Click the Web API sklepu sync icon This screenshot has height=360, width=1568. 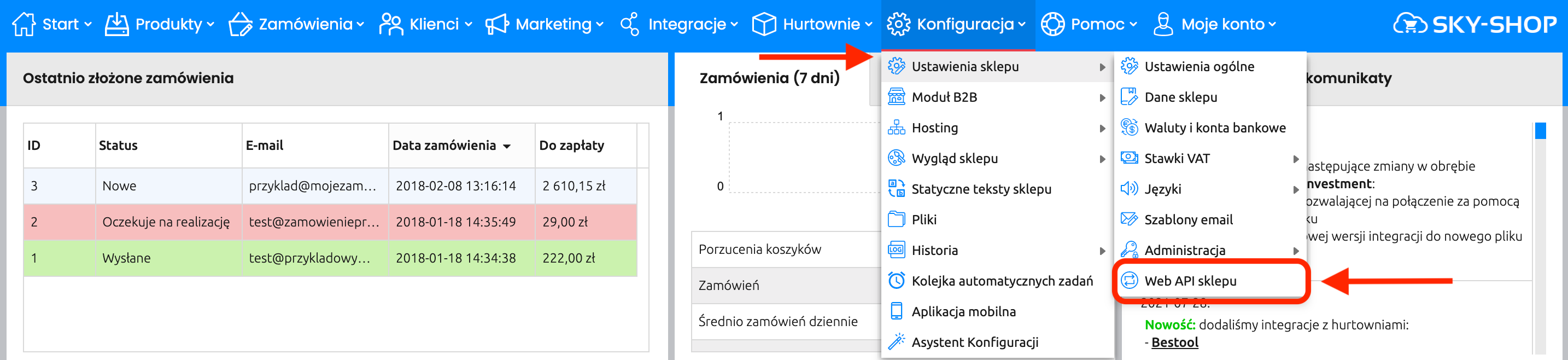[1129, 281]
